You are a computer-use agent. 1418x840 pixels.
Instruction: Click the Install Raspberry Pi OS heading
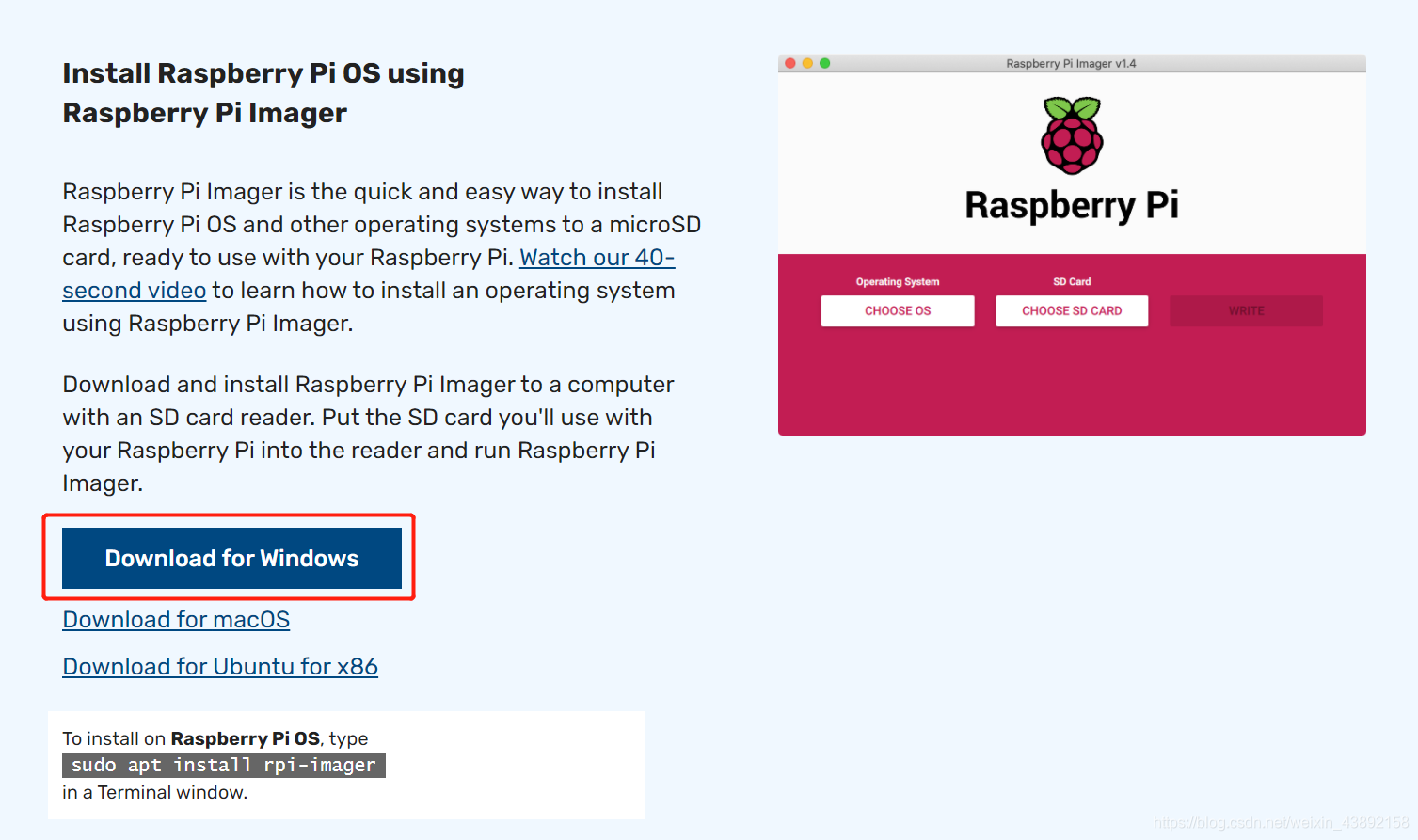pyautogui.click(x=263, y=92)
